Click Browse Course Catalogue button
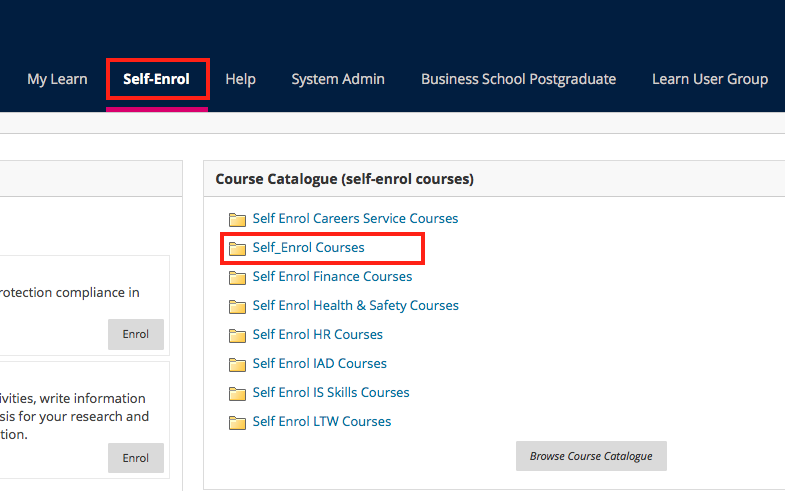Image resolution: width=785 pixels, height=491 pixels. coord(591,456)
